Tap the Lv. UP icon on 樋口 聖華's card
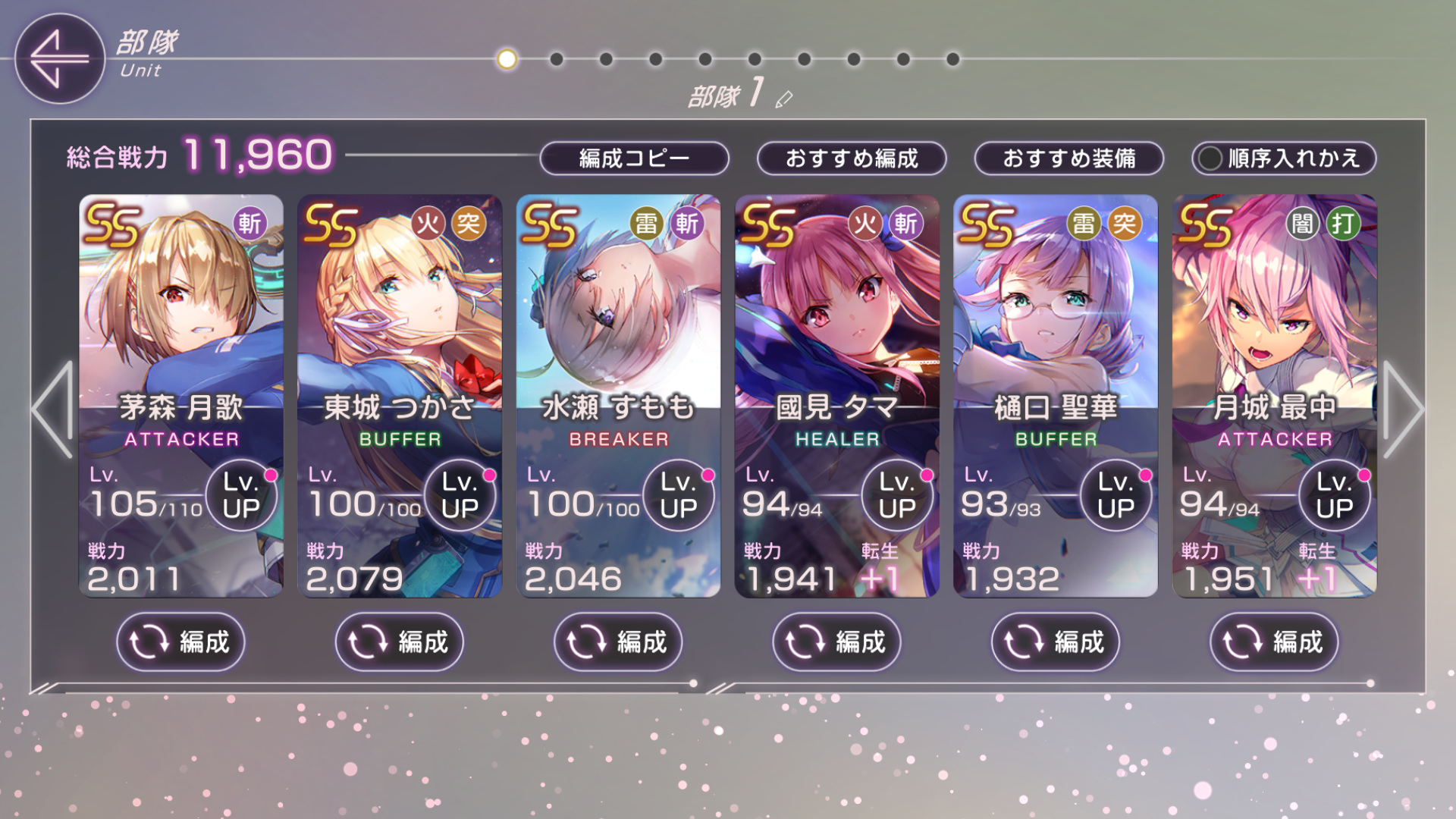Image resolution: width=1456 pixels, height=819 pixels. [1116, 494]
